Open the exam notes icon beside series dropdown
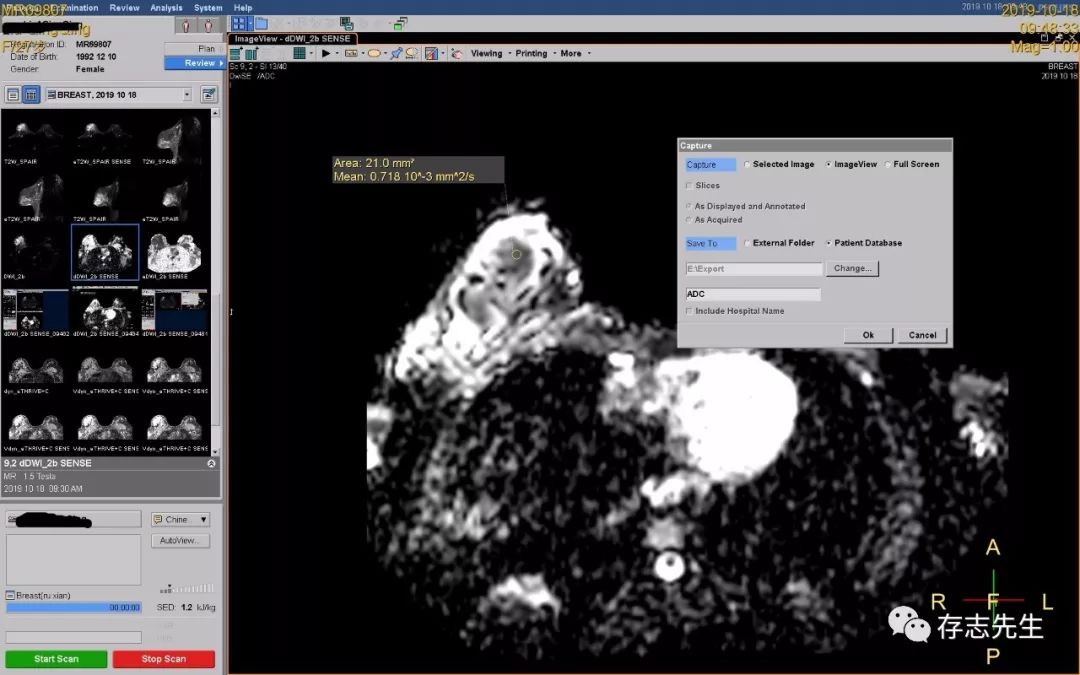Image resolution: width=1080 pixels, height=675 pixels. tap(209, 95)
